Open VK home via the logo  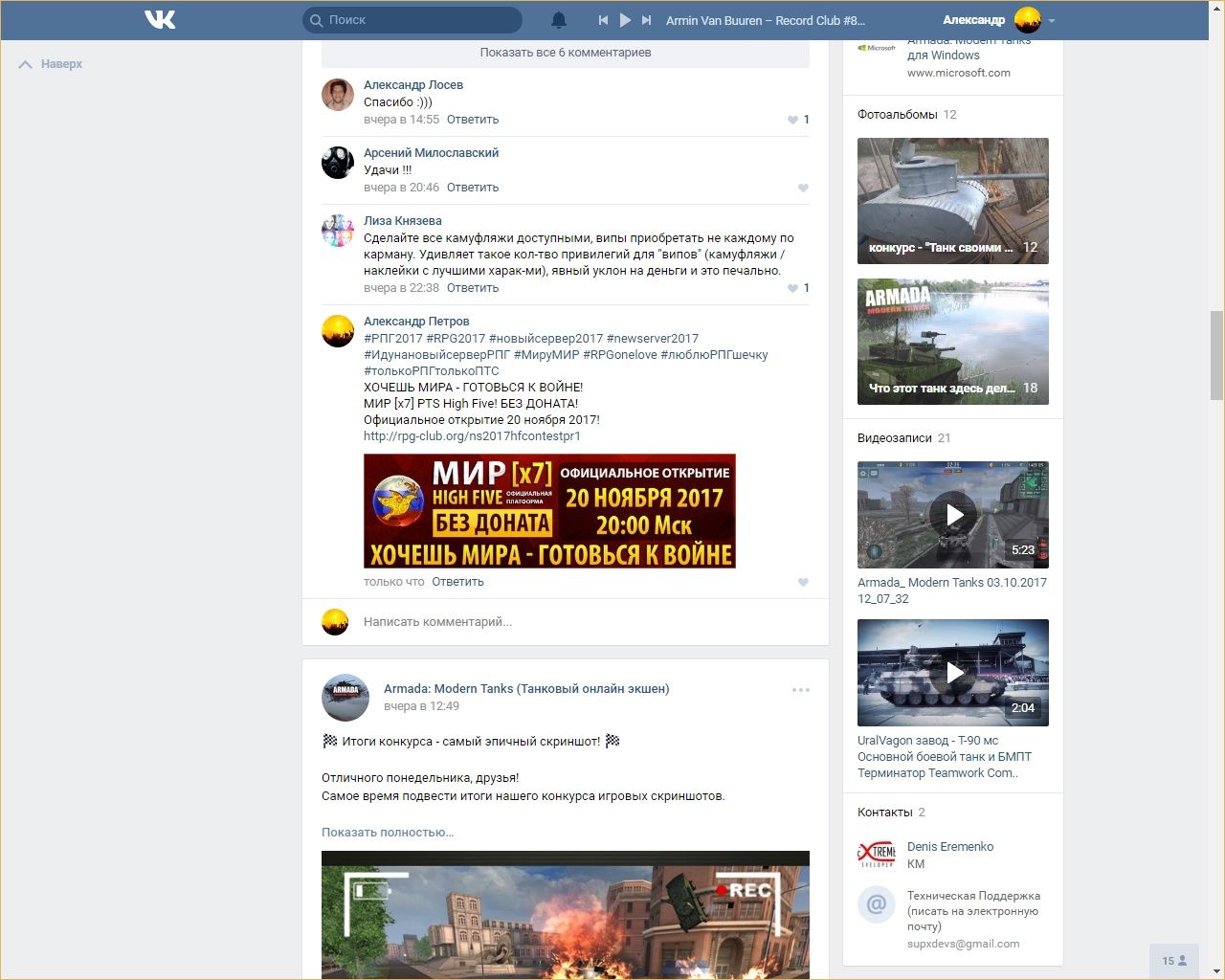click(x=160, y=19)
